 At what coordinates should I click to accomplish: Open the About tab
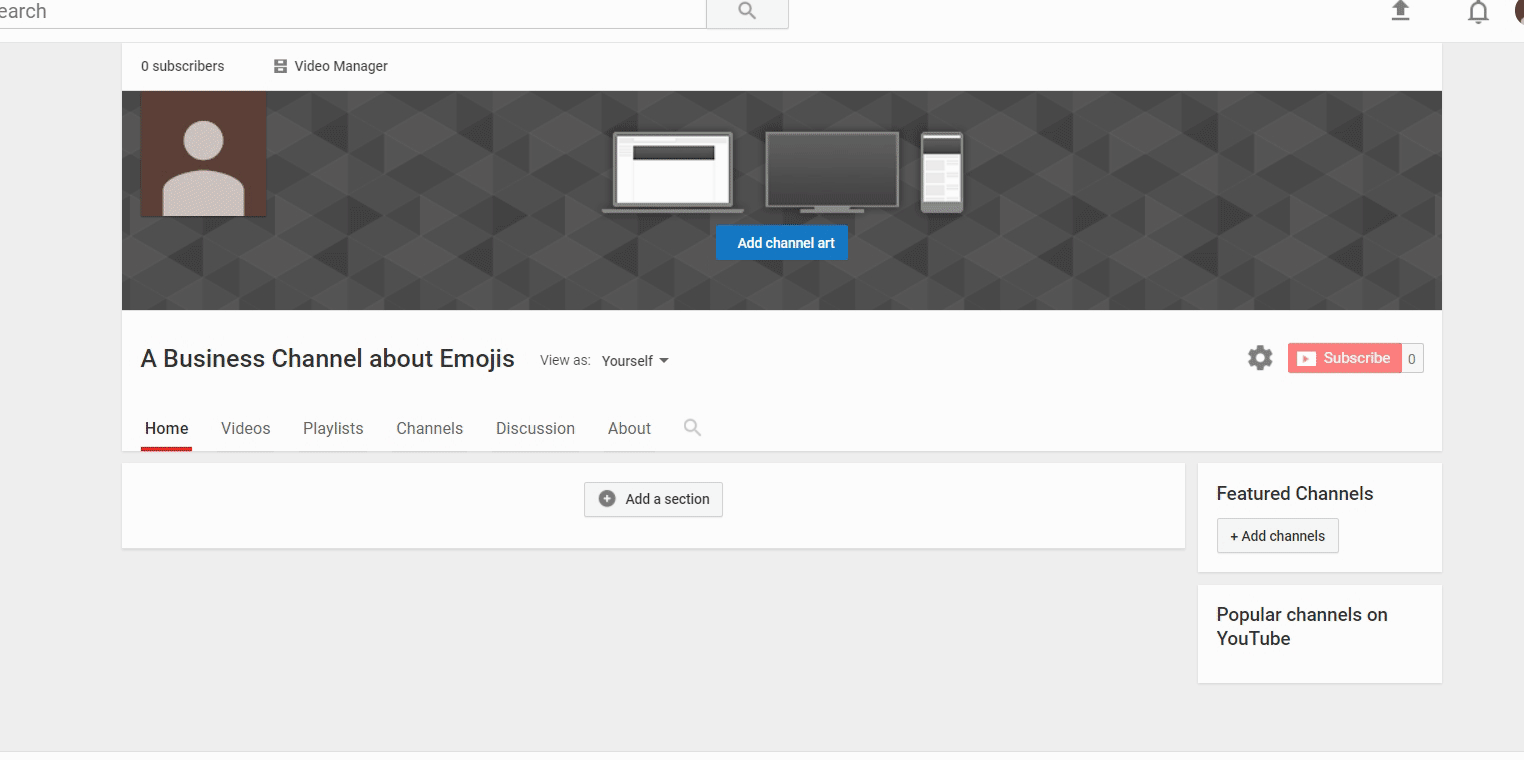pyautogui.click(x=629, y=428)
